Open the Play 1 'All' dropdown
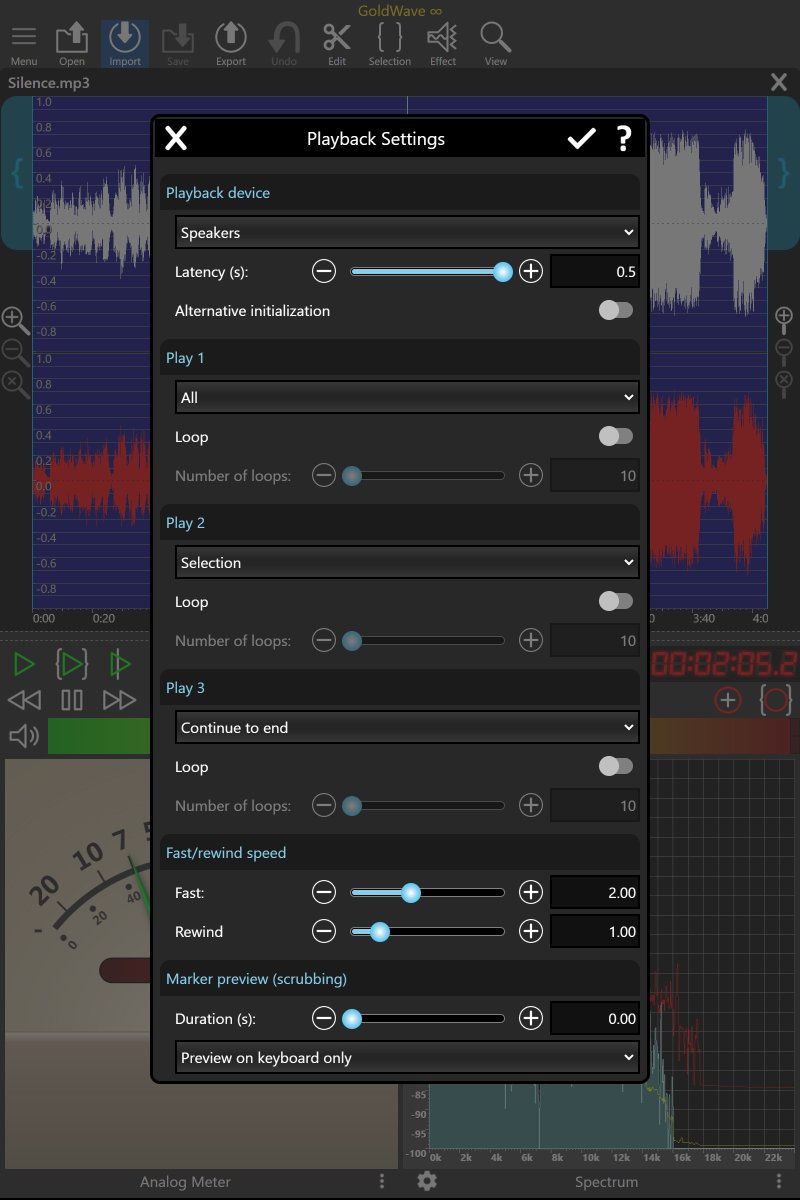Screen dimensions: 800x1200 pos(407,397)
